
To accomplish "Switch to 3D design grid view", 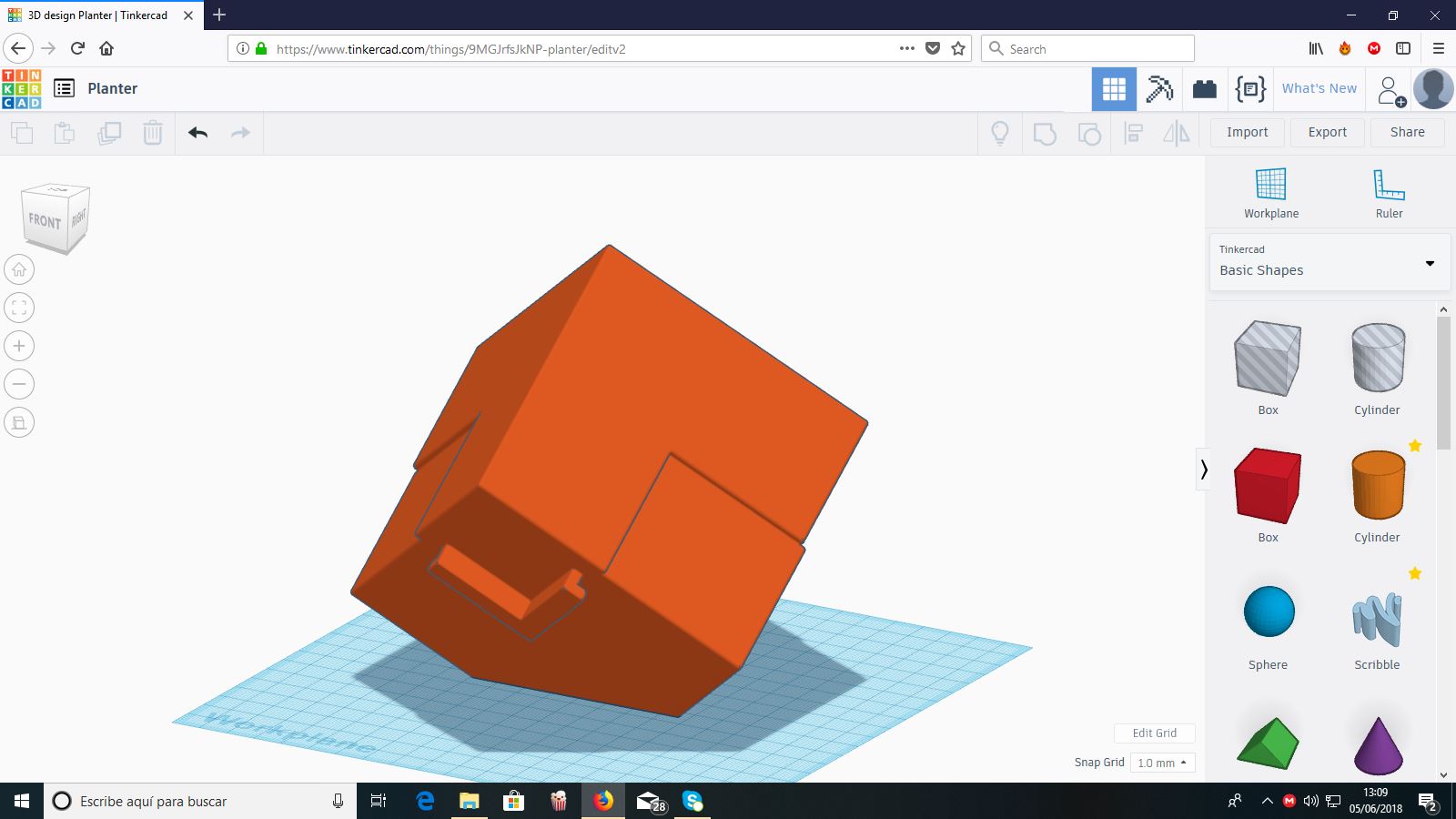I will coord(1114,88).
